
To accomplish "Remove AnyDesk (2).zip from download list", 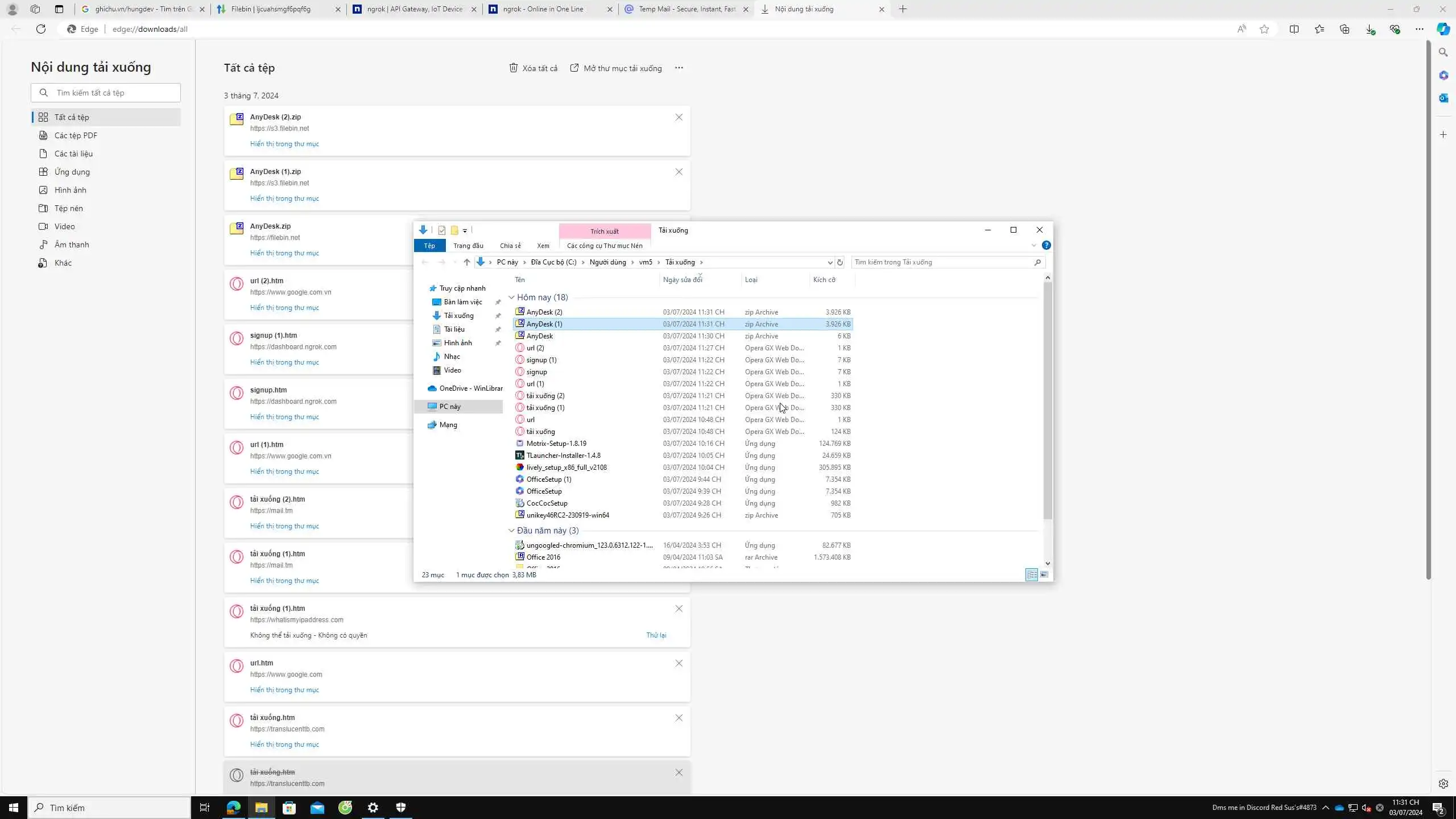I will [x=679, y=117].
